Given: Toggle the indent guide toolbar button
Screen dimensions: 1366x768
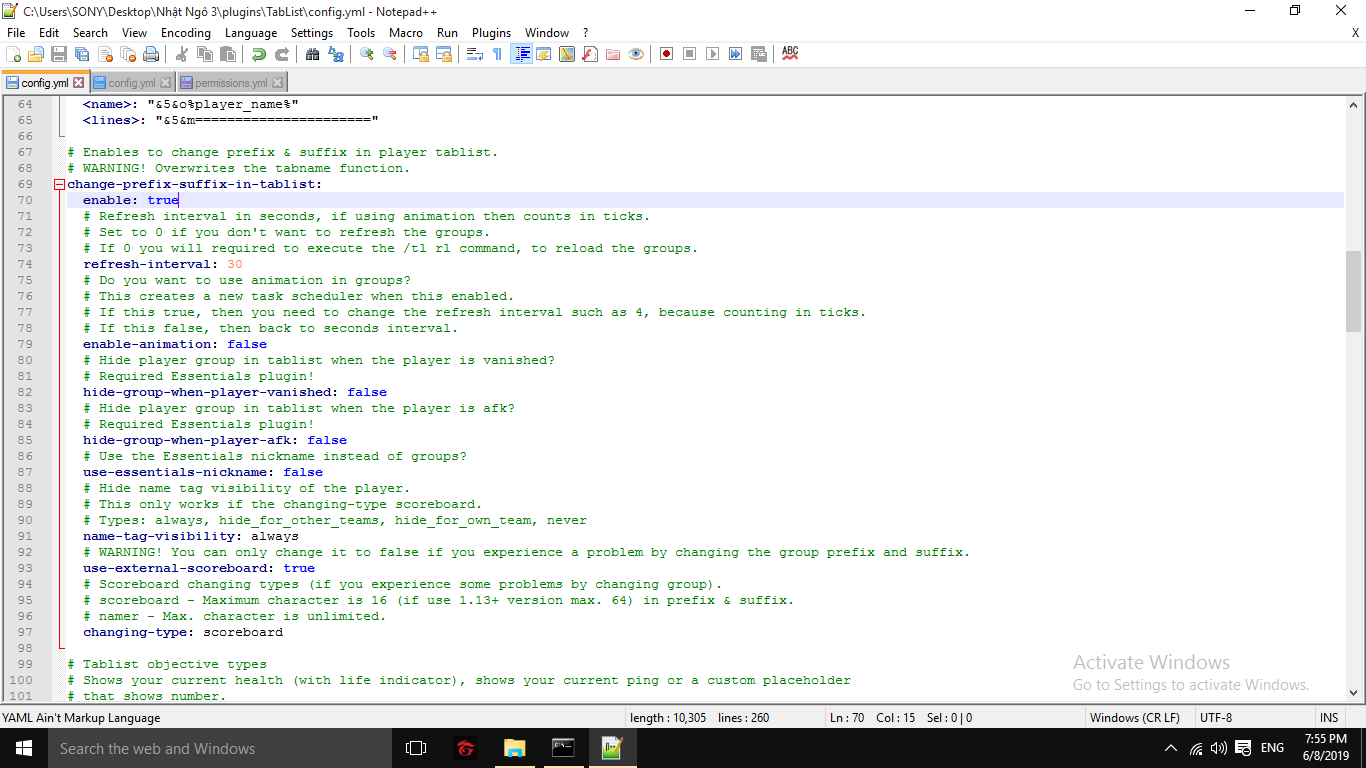Looking at the screenshot, I should coord(521,54).
